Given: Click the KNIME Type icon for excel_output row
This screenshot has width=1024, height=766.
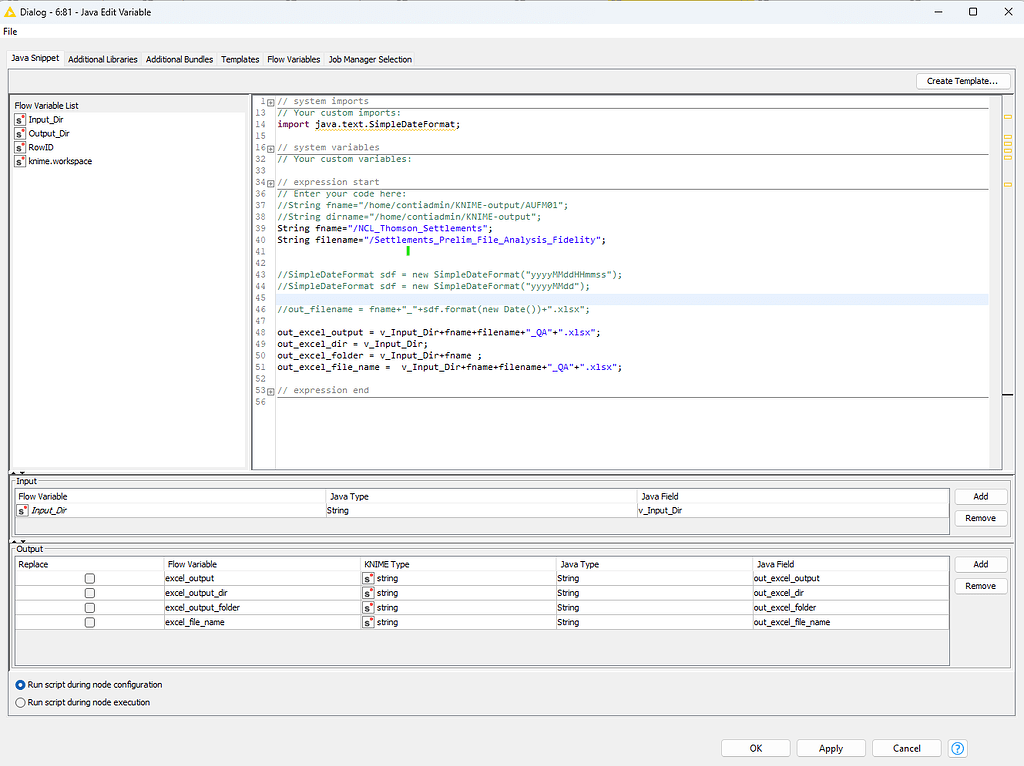Looking at the screenshot, I should tap(369, 579).
